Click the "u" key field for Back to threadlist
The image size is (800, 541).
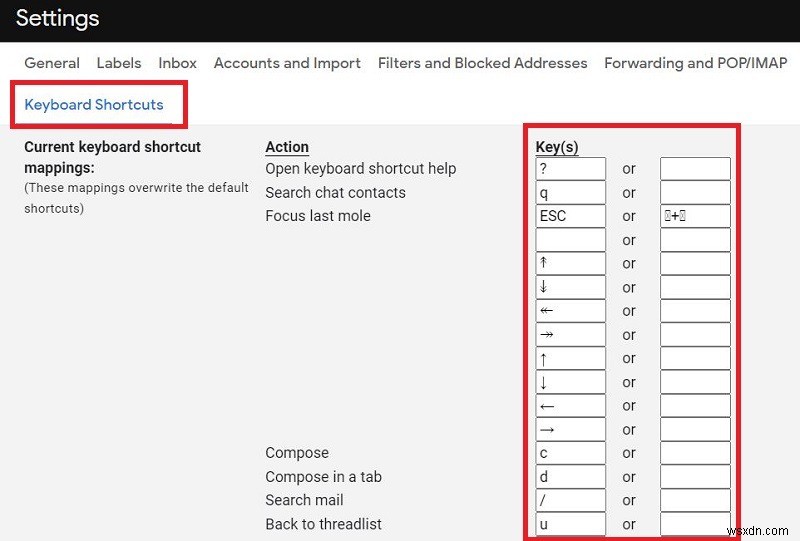571,524
